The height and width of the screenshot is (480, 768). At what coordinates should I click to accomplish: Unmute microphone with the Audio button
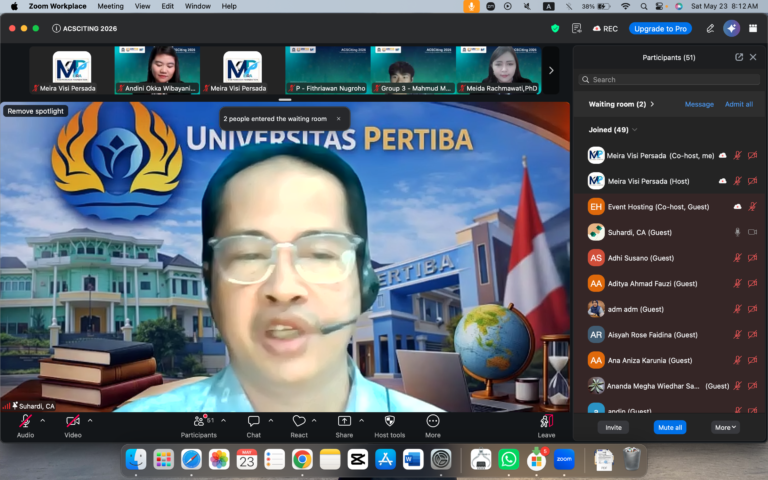[x=25, y=426]
